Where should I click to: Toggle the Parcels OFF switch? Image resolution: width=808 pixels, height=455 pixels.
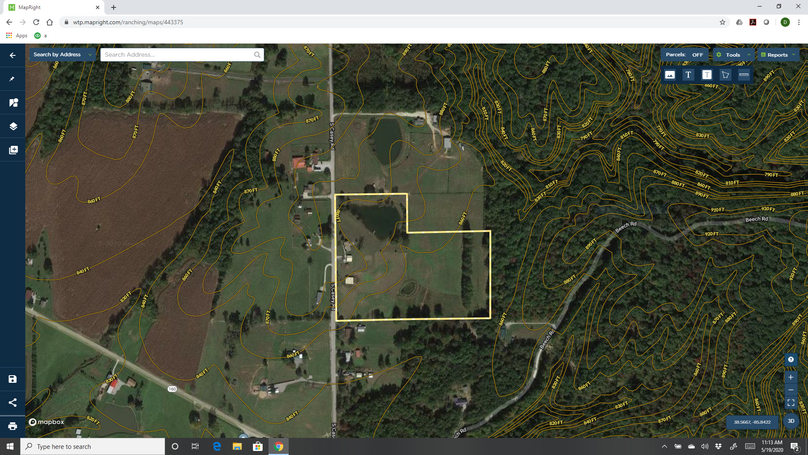coord(685,55)
